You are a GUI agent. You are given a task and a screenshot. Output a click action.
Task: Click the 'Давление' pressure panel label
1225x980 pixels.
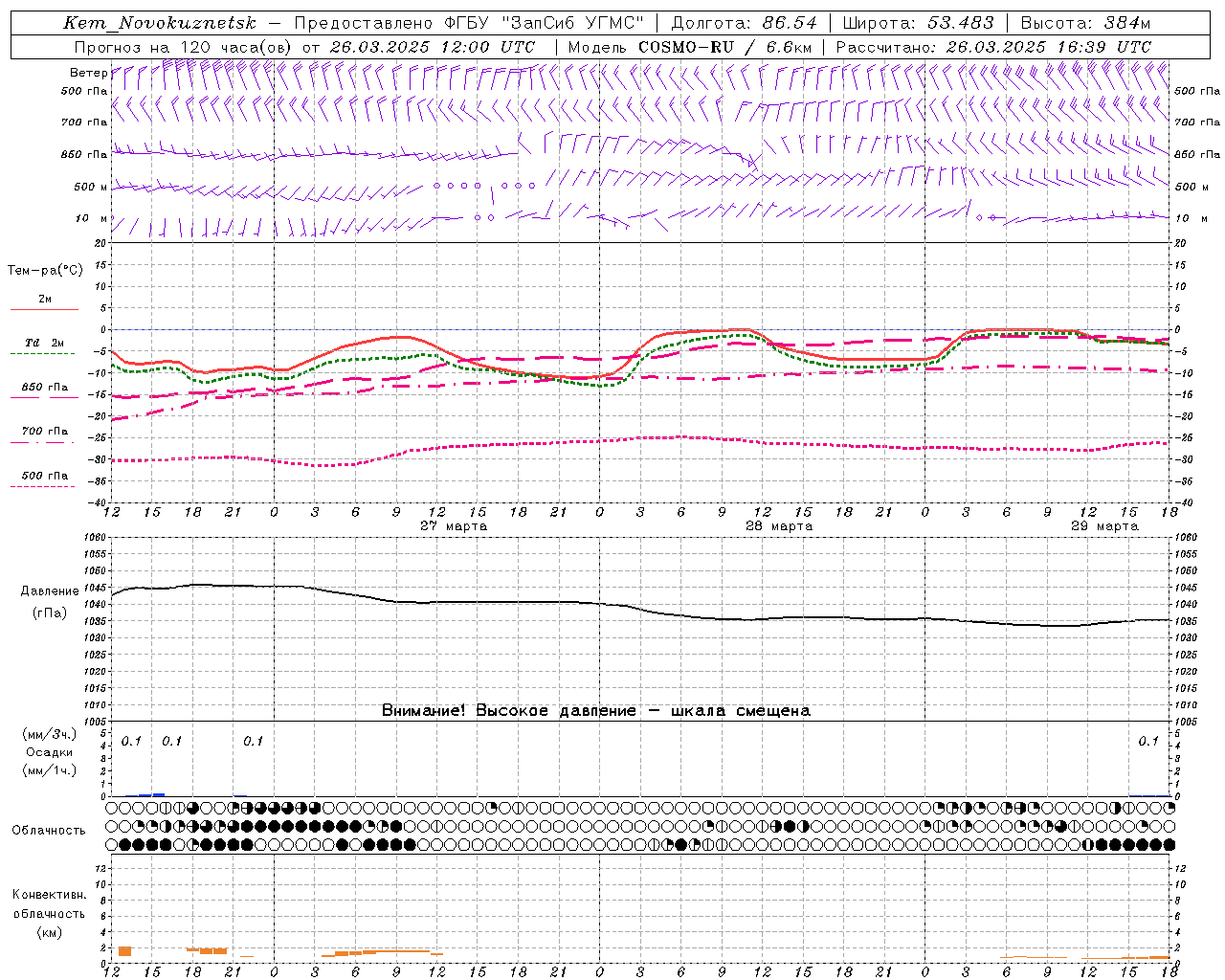(50, 591)
